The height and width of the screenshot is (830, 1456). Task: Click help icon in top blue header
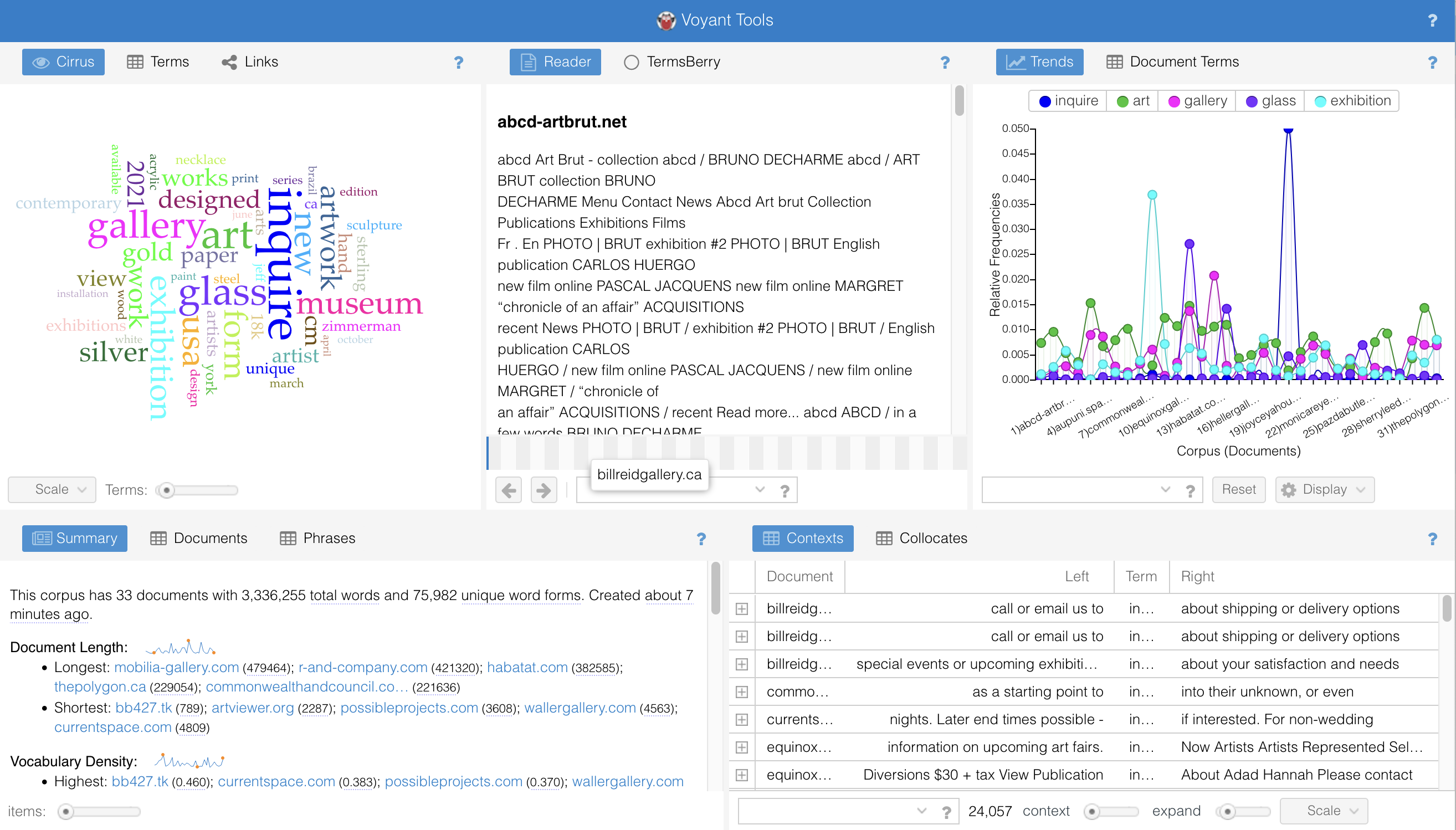coord(1432,21)
